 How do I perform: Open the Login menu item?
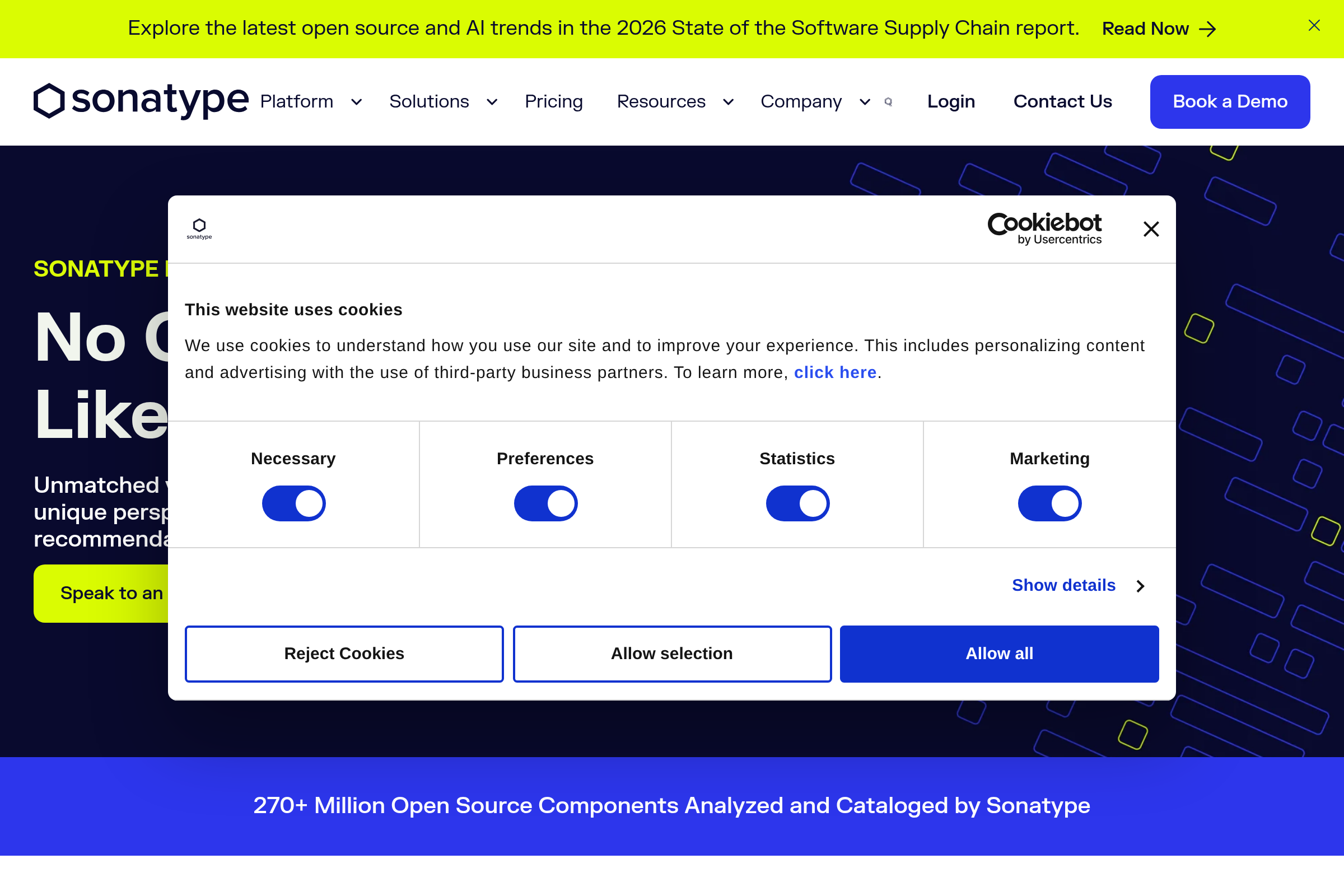coord(950,102)
